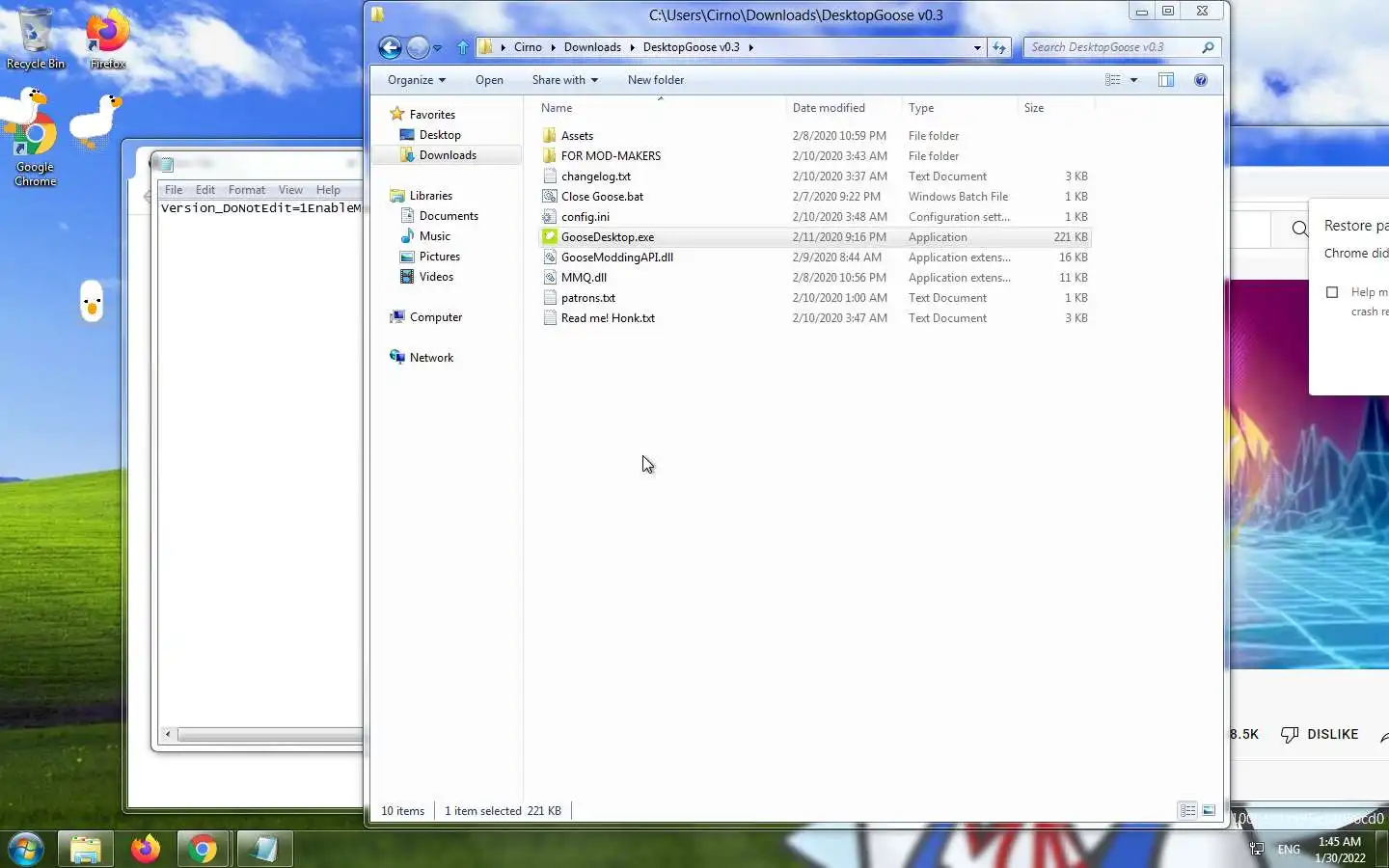
Task: Click the Notepad horizontal scrollbar track
Action: pyautogui.click(x=270, y=735)
